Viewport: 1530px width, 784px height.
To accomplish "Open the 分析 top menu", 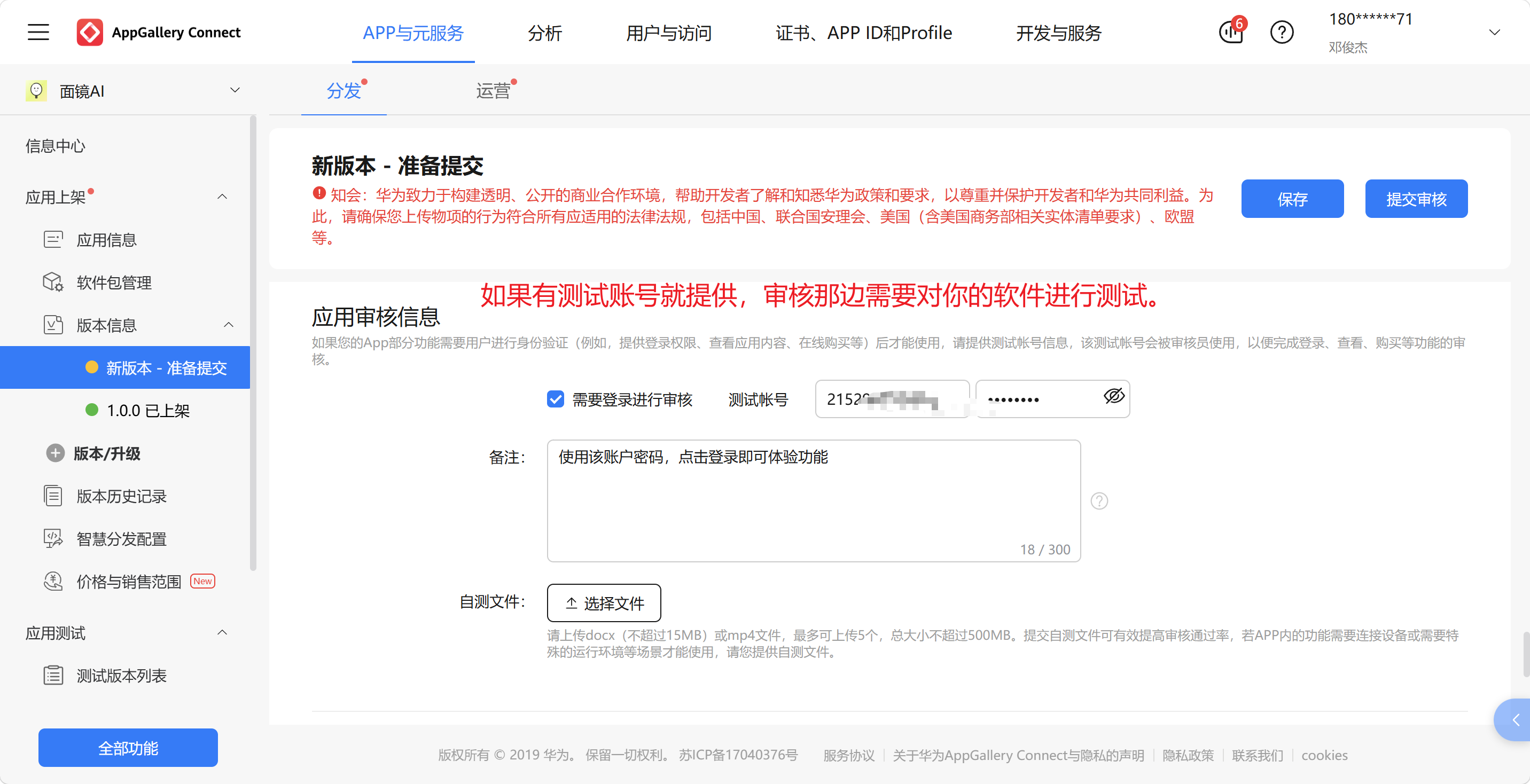I will pyautogui.click(x=545, y=33).
